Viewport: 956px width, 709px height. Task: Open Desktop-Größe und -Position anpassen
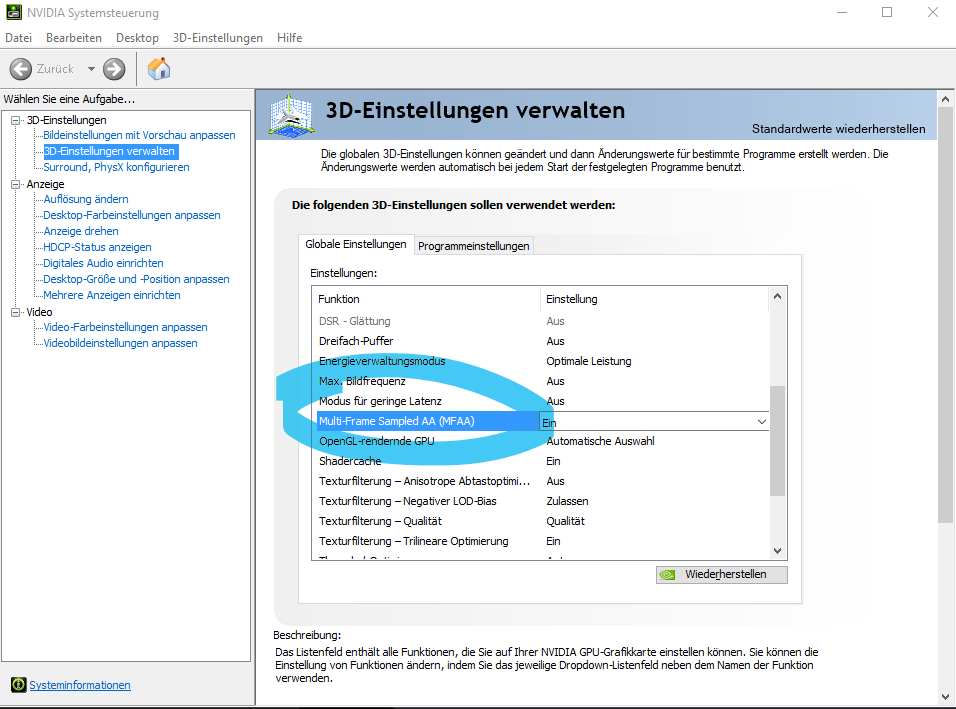tap(137, 279)
